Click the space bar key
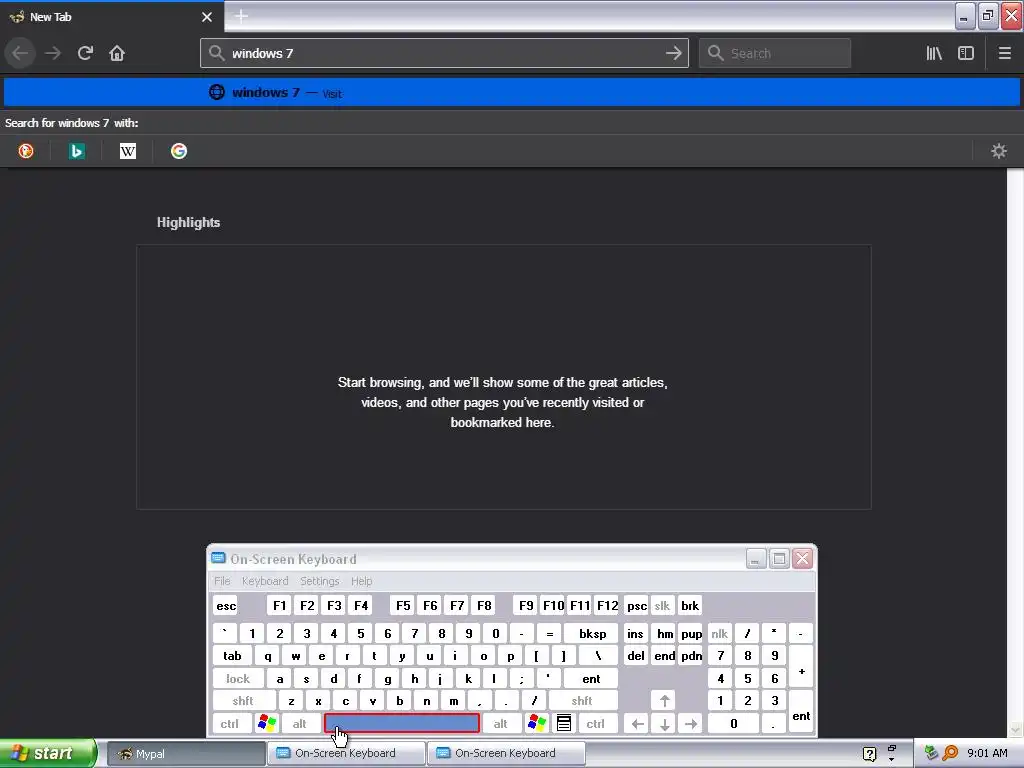The image size is (1024, 768). [402, 723]
